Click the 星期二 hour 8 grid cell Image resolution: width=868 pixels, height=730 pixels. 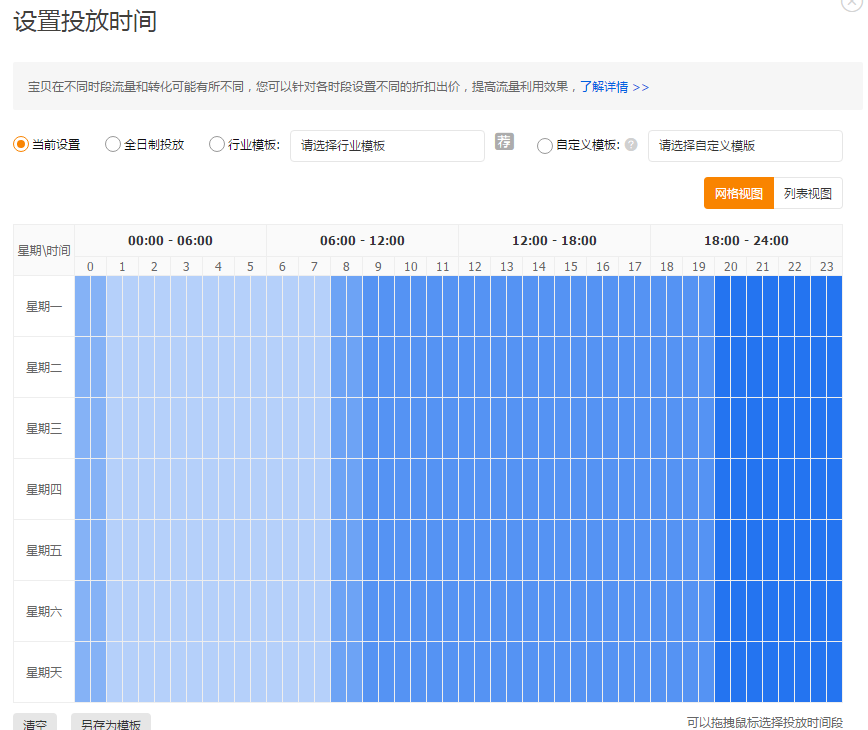[347, 367]
